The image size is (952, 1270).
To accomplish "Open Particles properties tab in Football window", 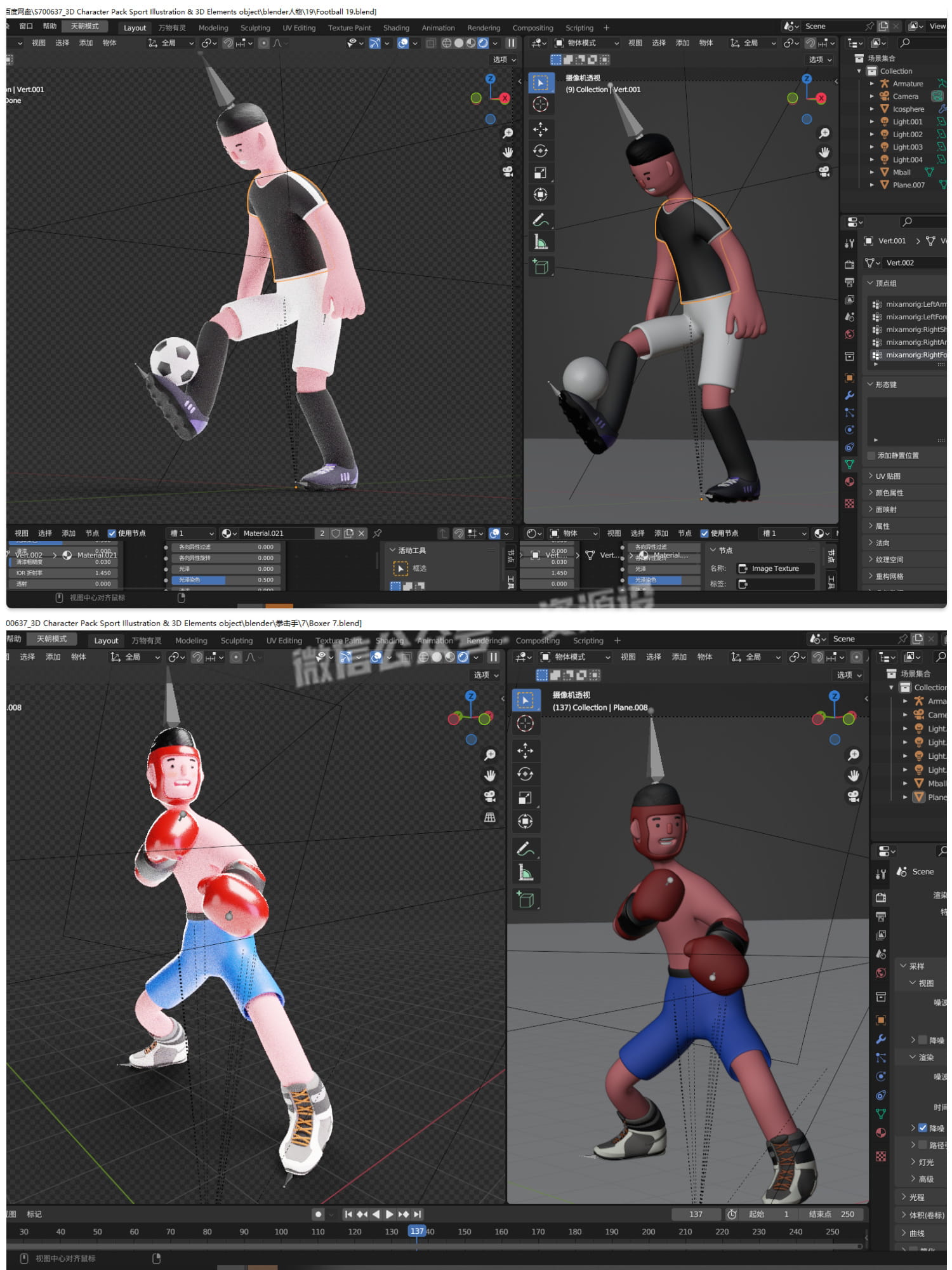I will pyautogui.click(x=849, y=412).
